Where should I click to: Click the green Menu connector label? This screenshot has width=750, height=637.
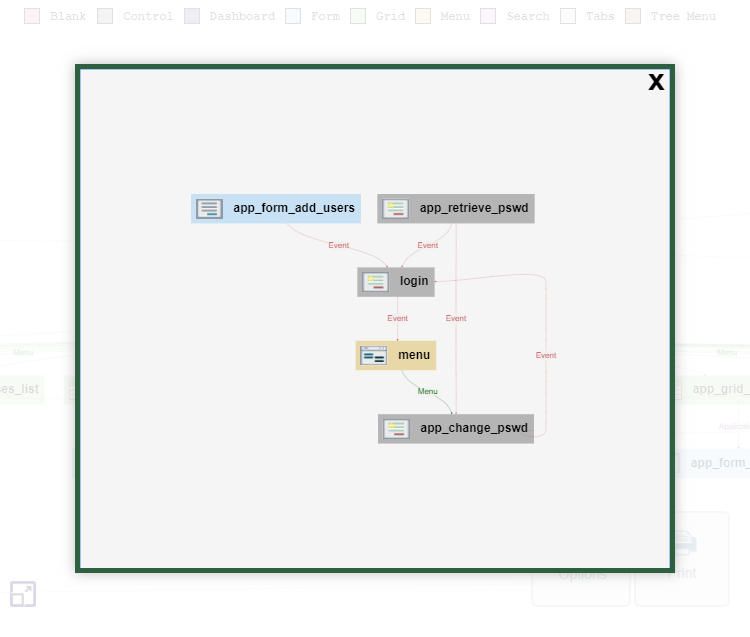coord(427,392)
